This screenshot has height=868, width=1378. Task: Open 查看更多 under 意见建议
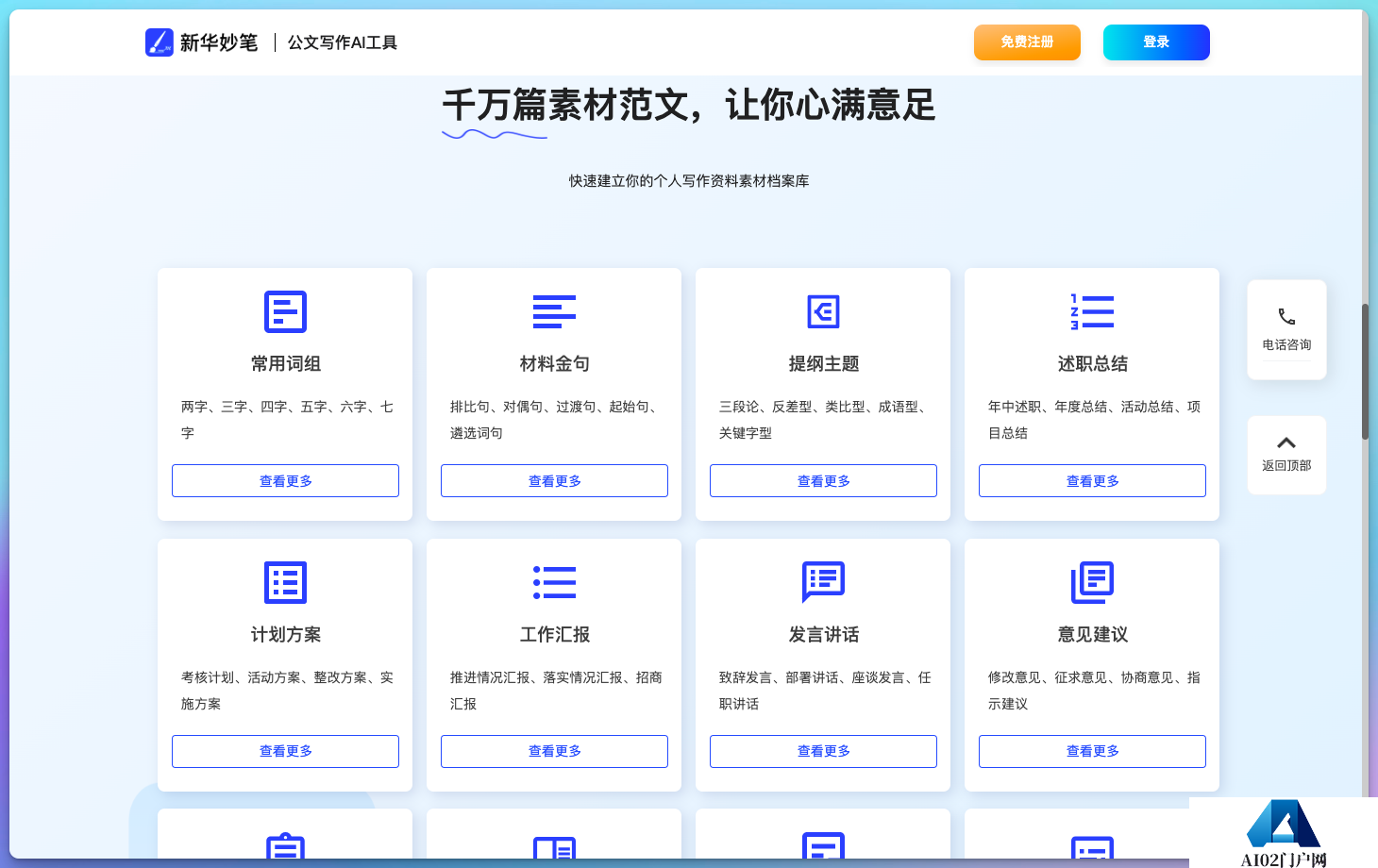[1092, 751]
